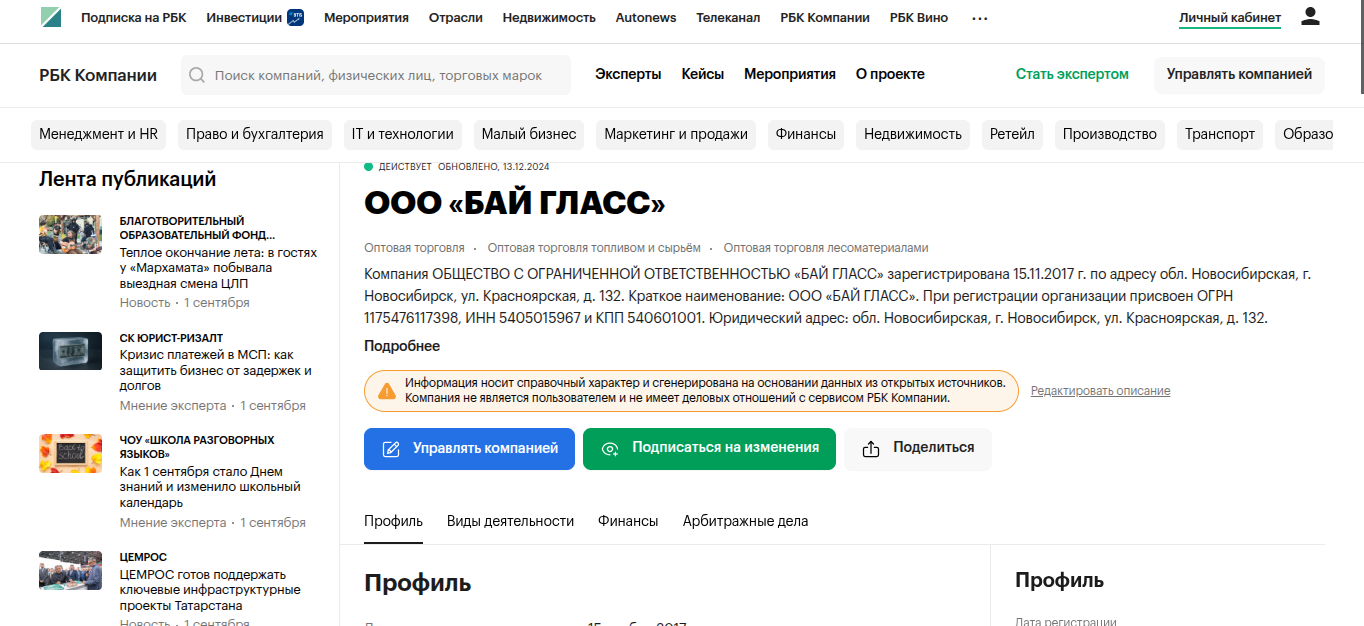The image size is (1364, 626).
Task: Open РБК Компании in the top bar
Action: pos(825,18)
